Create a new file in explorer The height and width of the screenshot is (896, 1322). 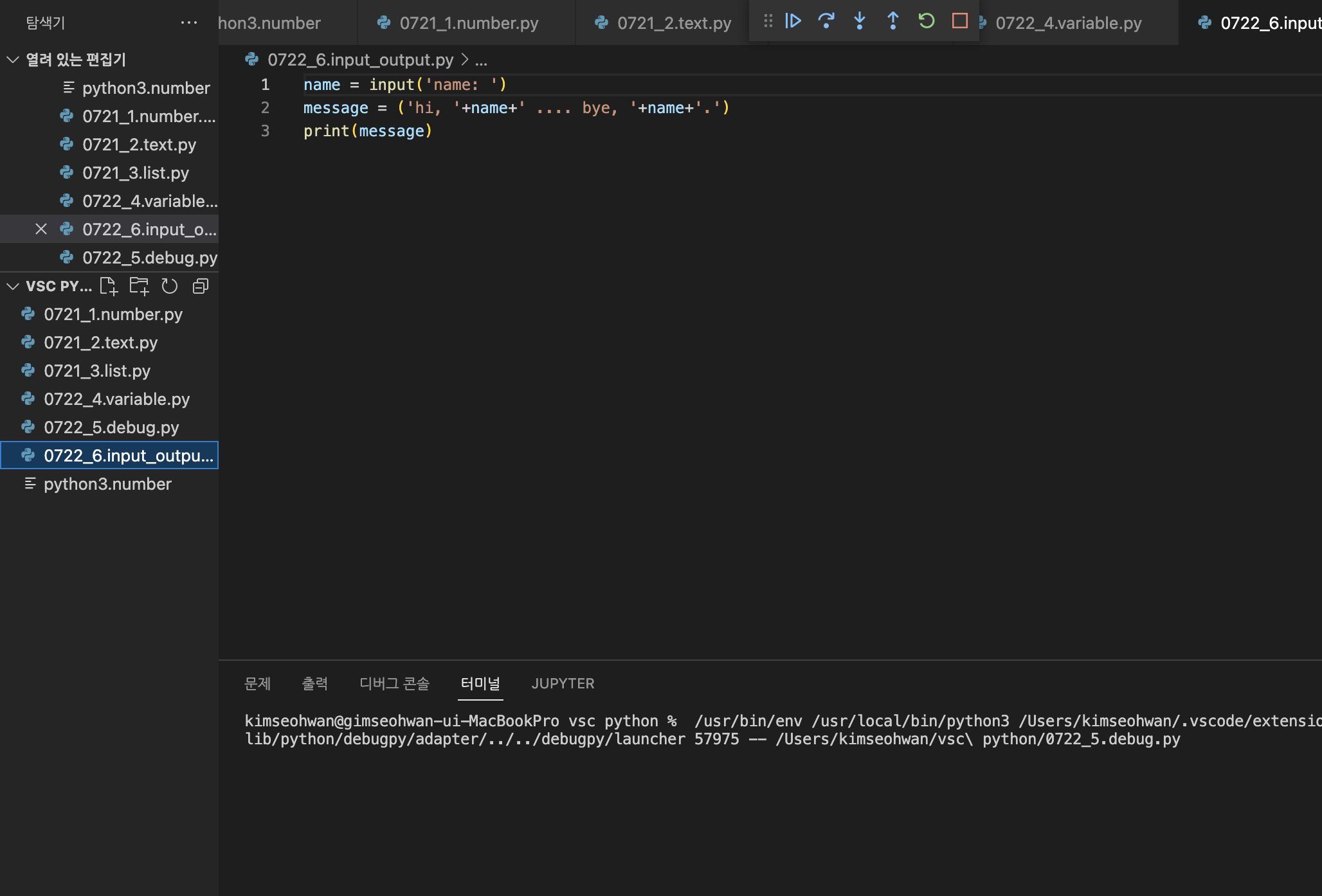[109, 286]
